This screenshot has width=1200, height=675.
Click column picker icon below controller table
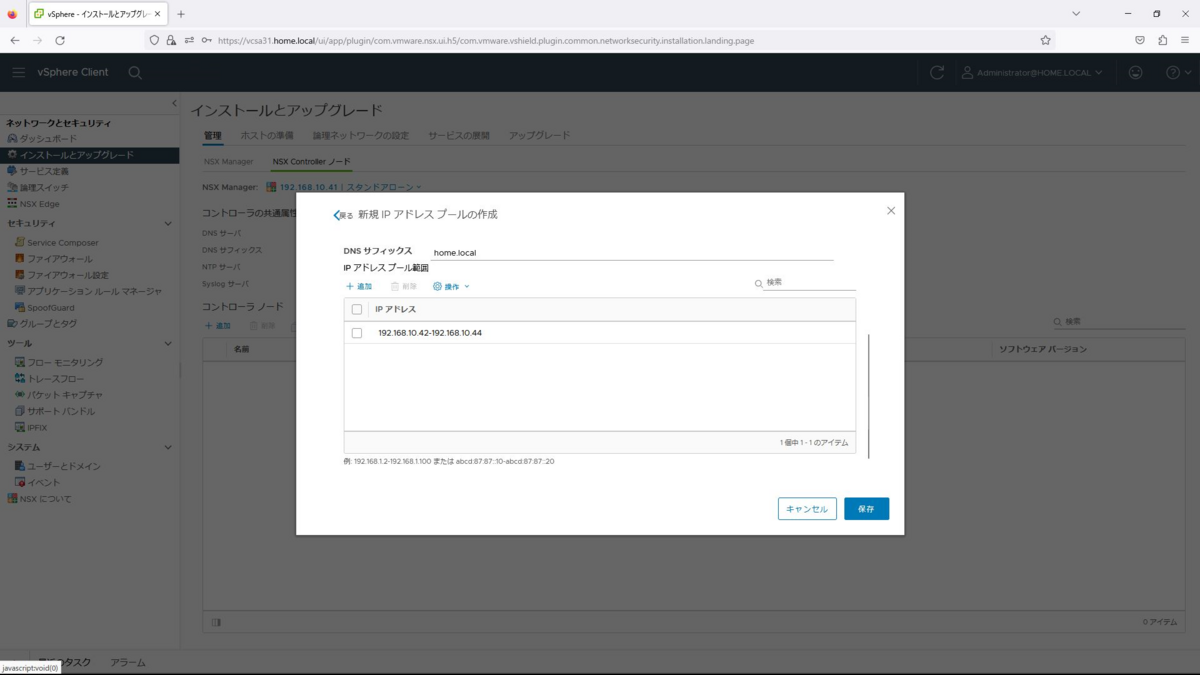point(216,622)
